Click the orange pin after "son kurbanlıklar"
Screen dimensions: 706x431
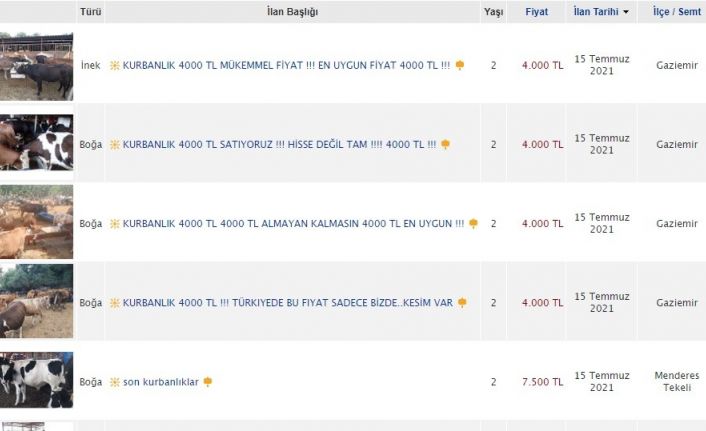[208, 382]
